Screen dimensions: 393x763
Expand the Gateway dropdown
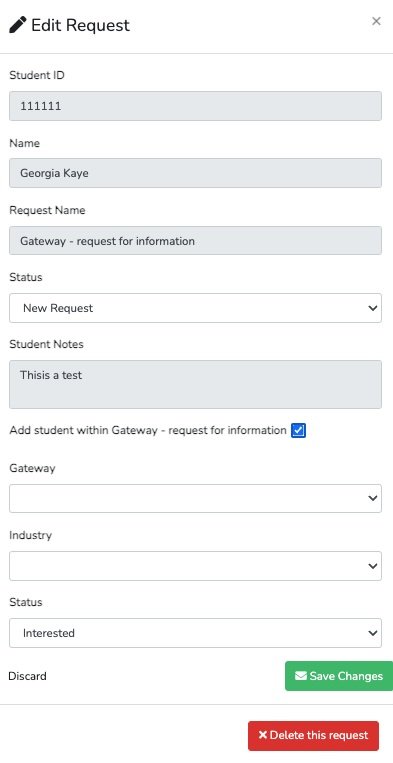[x=196, y=498]
